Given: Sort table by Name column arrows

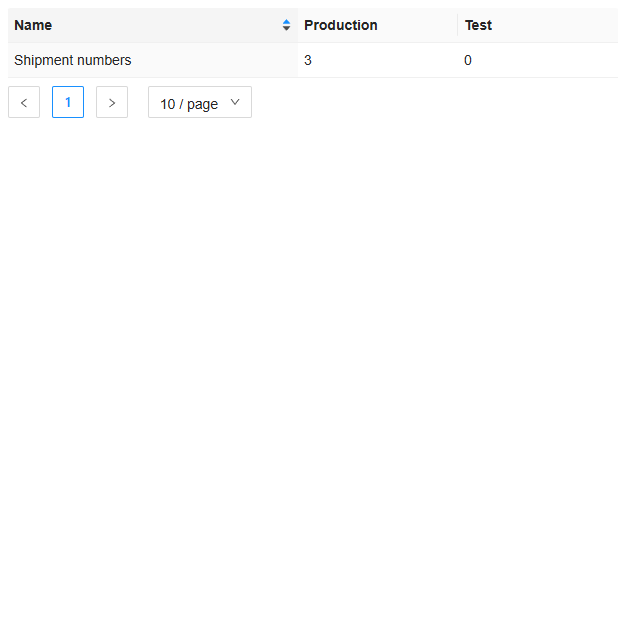Looking at the screenshot, I should pyautogui.click(x=286, y=25).
